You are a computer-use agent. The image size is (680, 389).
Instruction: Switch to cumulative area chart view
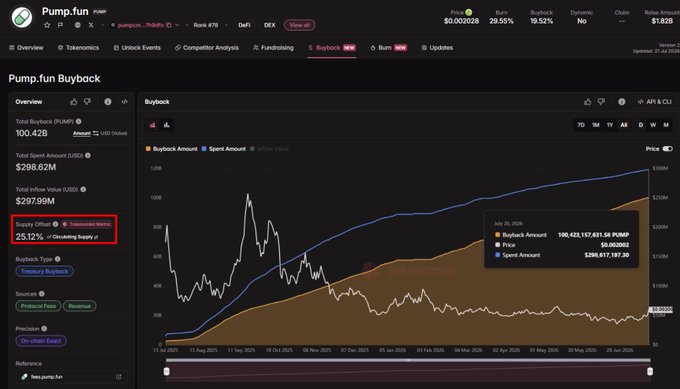[153, 125]
